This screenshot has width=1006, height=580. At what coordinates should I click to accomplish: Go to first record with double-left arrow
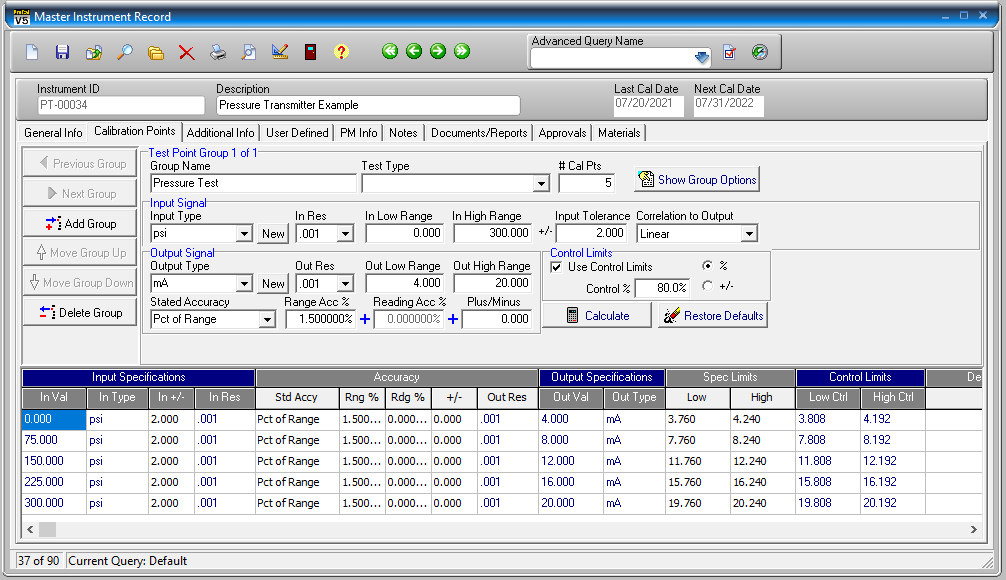coord(390,52)
